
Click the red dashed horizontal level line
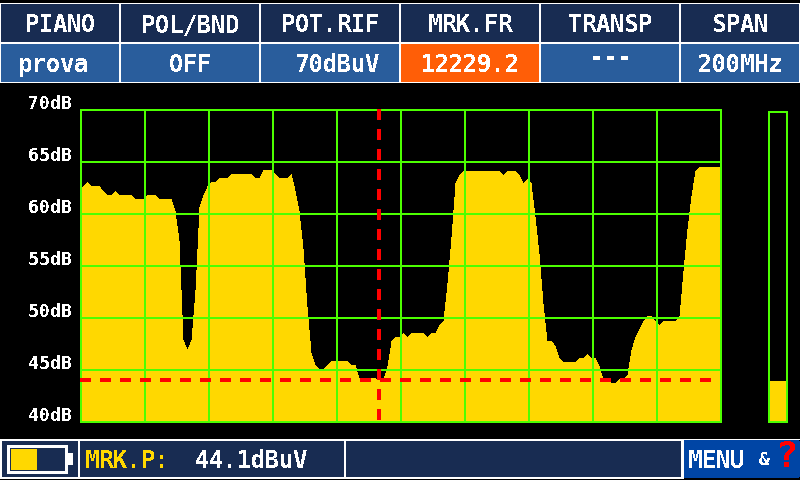tap(396, 380)
